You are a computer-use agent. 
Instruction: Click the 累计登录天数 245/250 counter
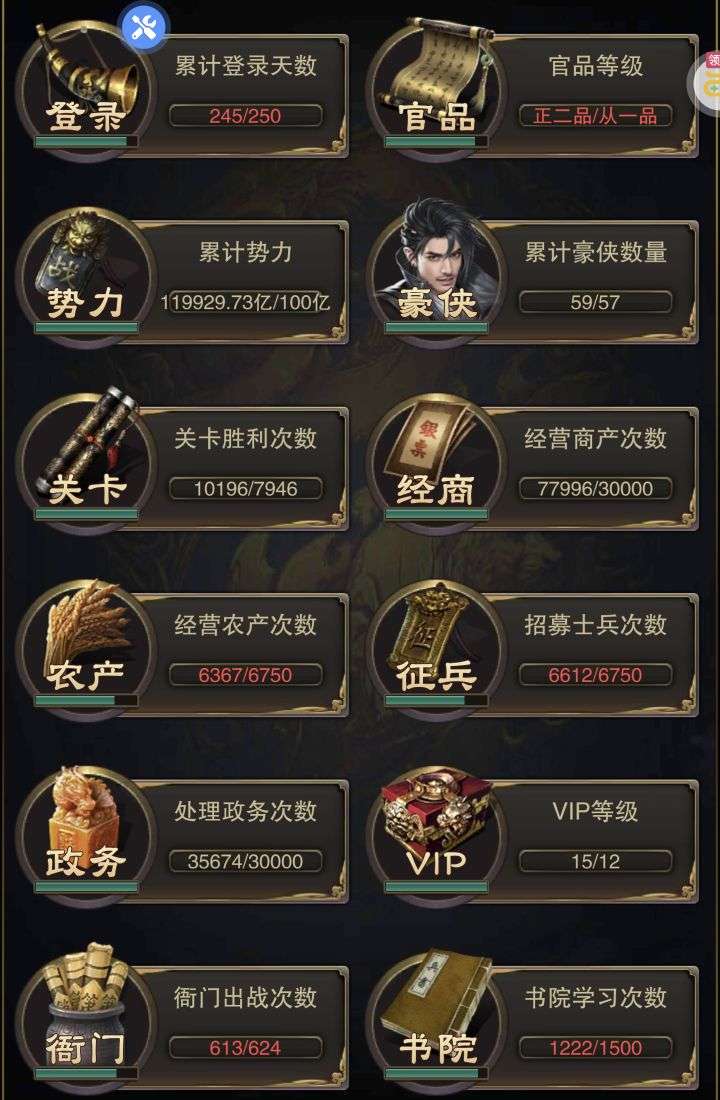pos(246,116)
